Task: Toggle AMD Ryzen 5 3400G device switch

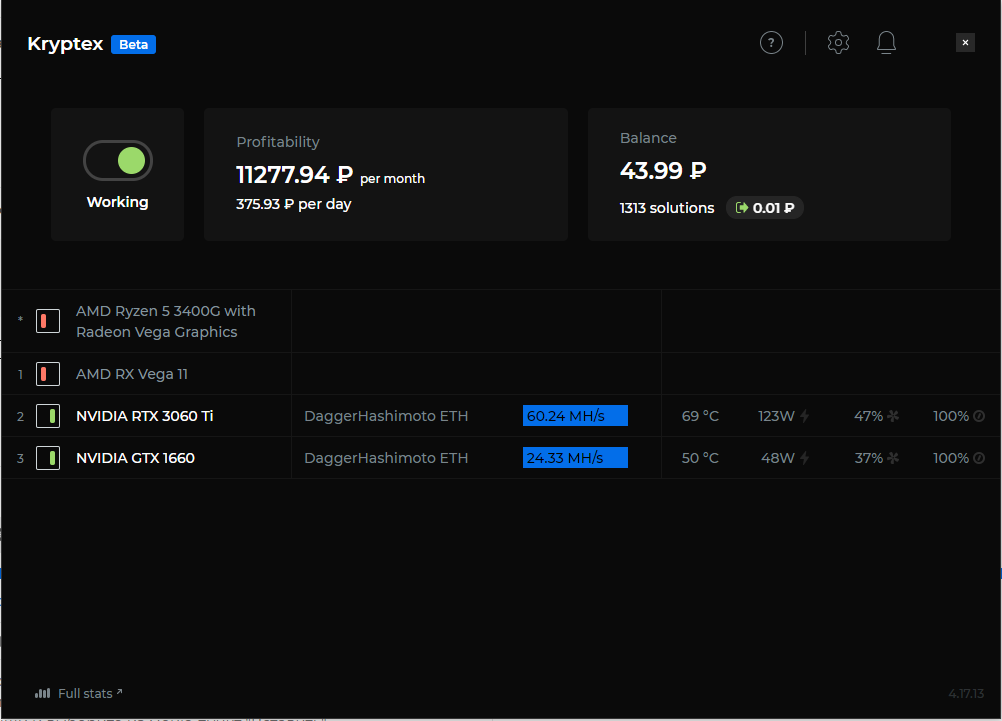Action: (48, 321)
